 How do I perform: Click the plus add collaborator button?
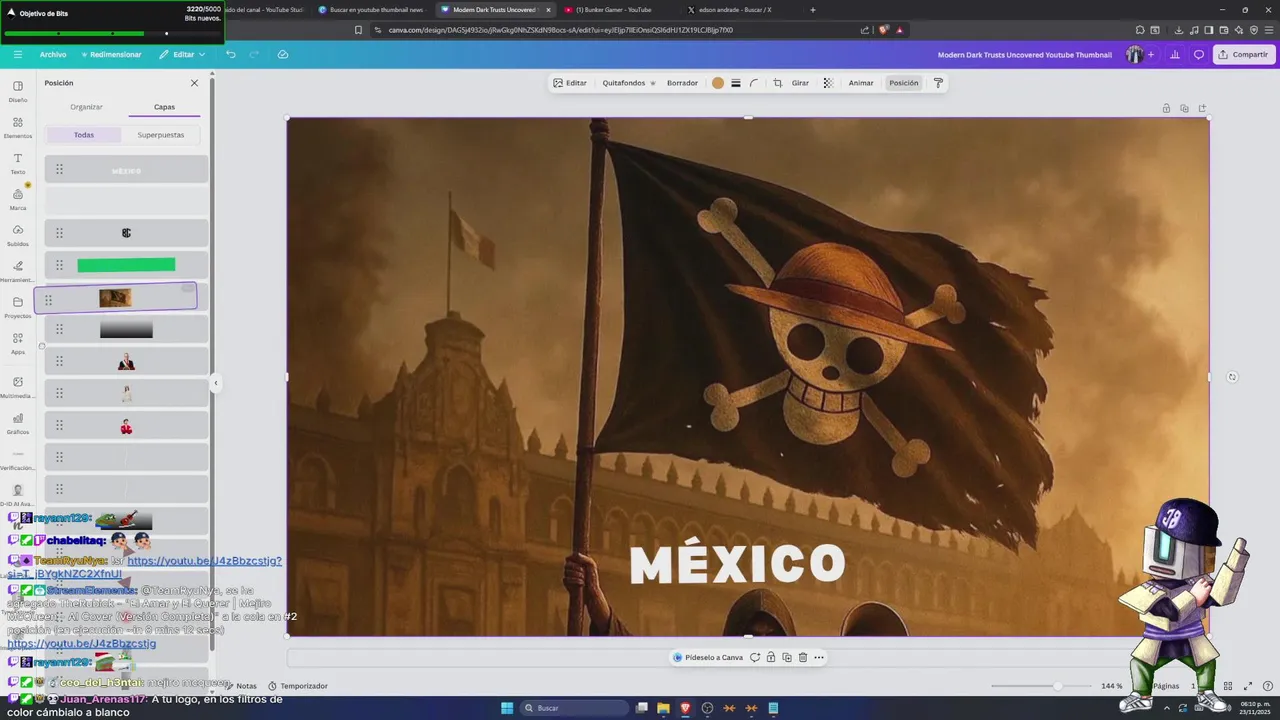(x=1151, y=54)
